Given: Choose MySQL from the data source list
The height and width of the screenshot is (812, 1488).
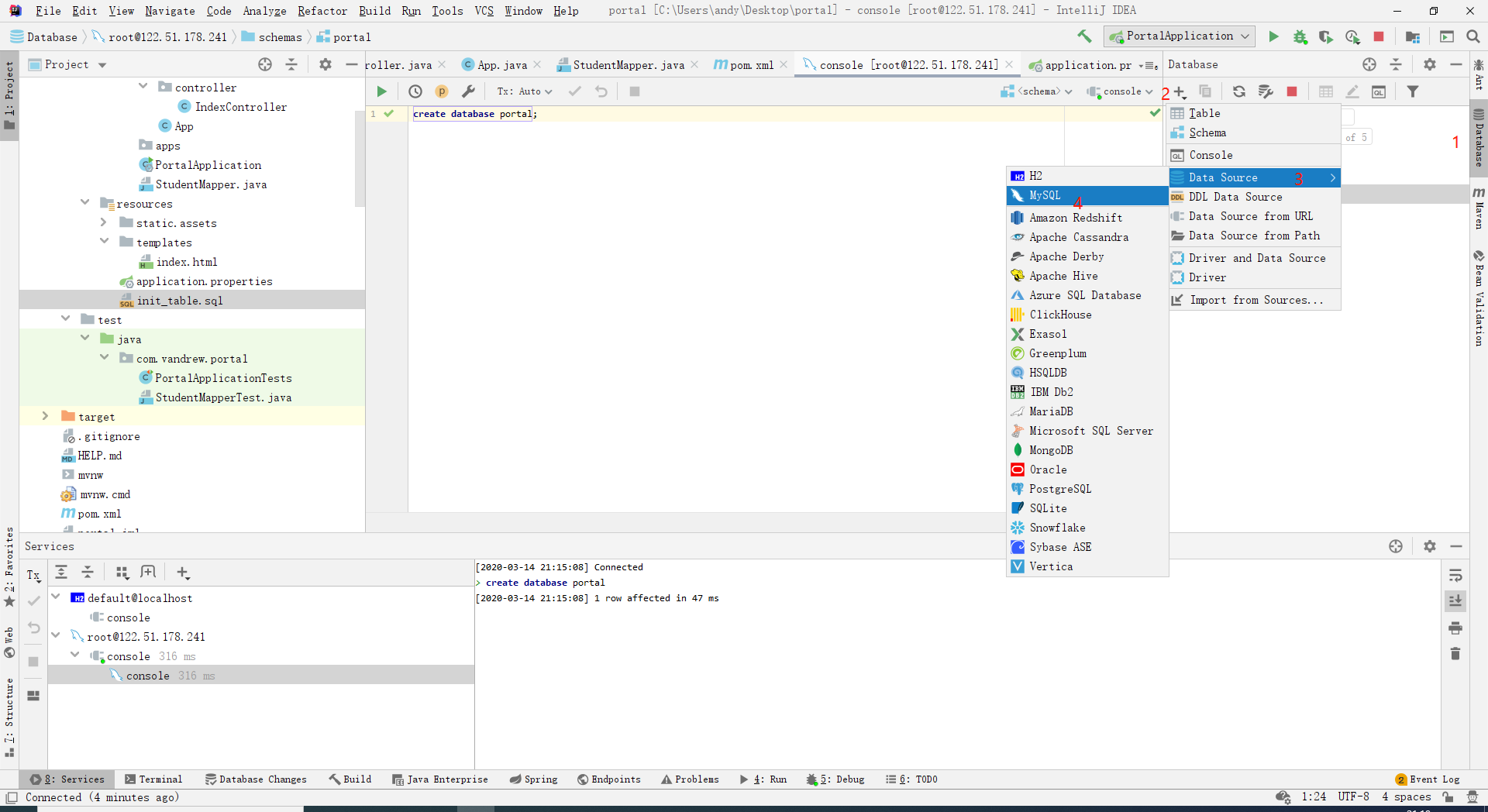Looking at the screenshot, I should point(1087,195).
